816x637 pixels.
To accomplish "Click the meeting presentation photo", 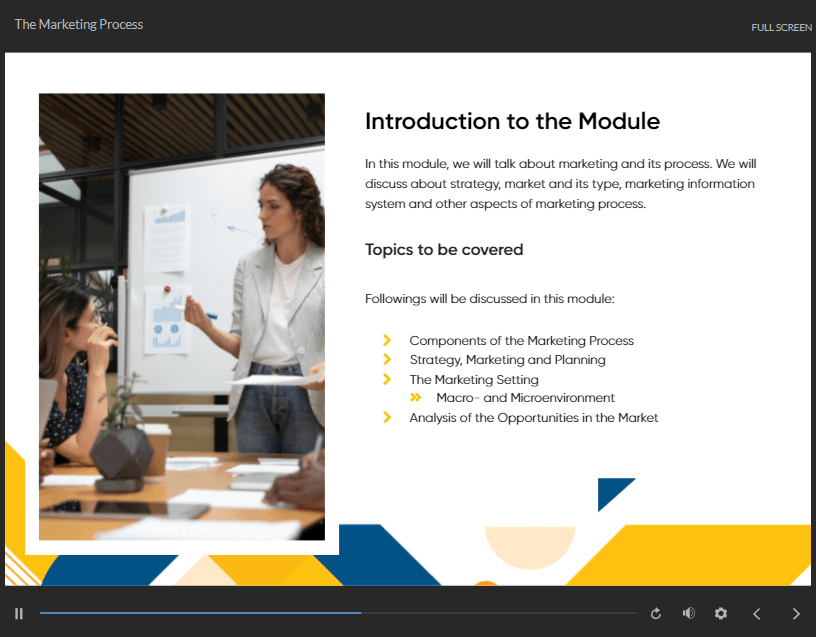I will tap(182, 317).
